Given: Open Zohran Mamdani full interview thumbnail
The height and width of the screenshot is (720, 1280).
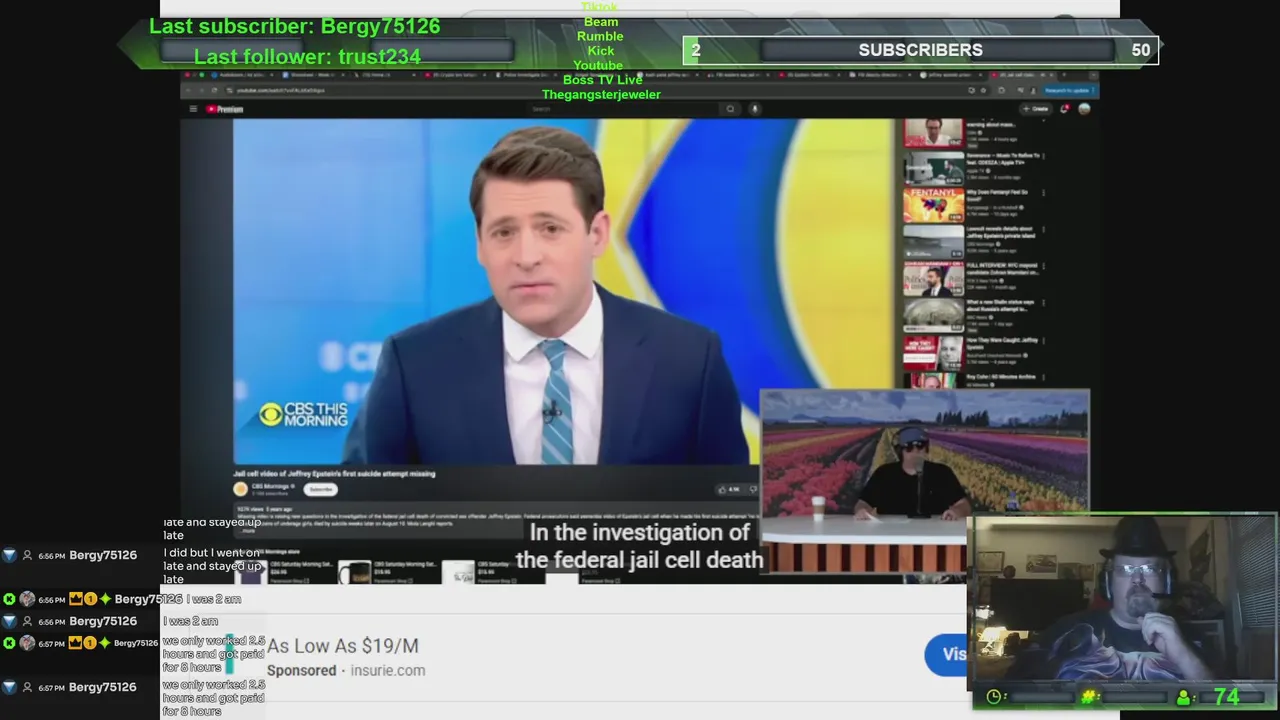Looking at the screenshot, I should pyautogui.click(x=934, y=278).
